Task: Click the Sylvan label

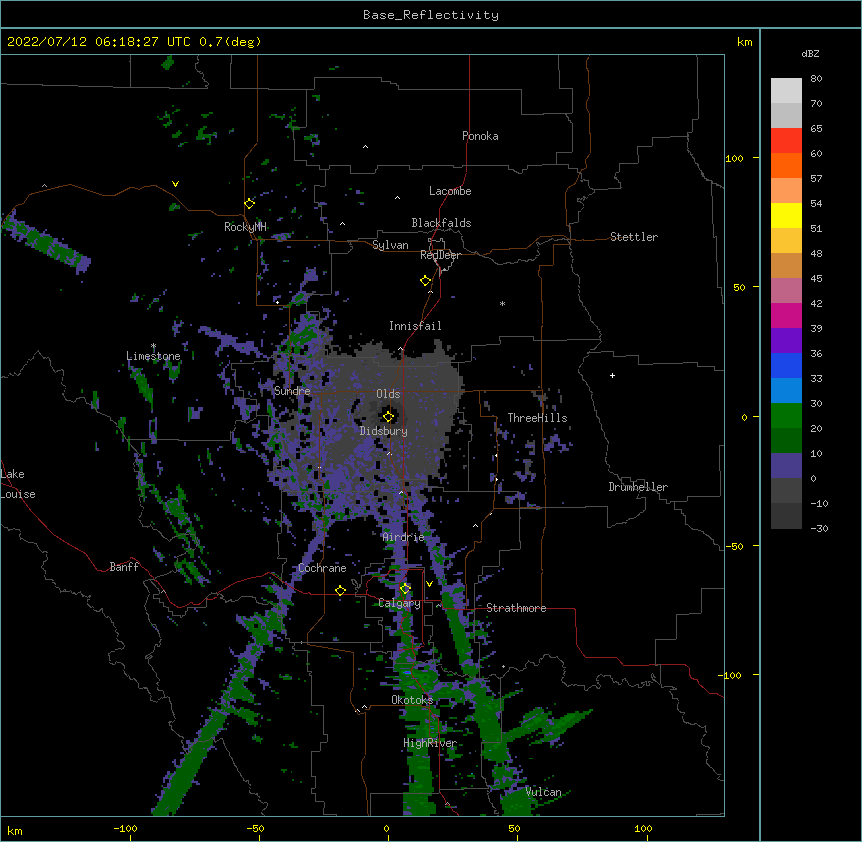Action: [390, 245]
